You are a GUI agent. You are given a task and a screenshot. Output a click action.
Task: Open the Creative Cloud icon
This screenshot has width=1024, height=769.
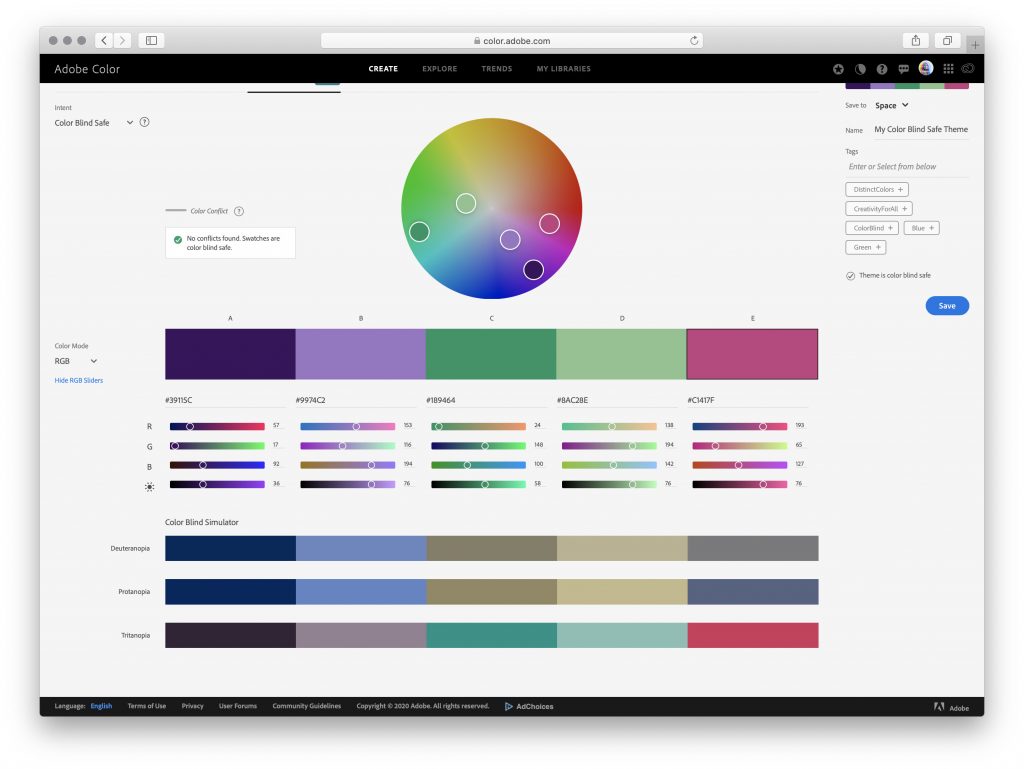click(968, 69)
